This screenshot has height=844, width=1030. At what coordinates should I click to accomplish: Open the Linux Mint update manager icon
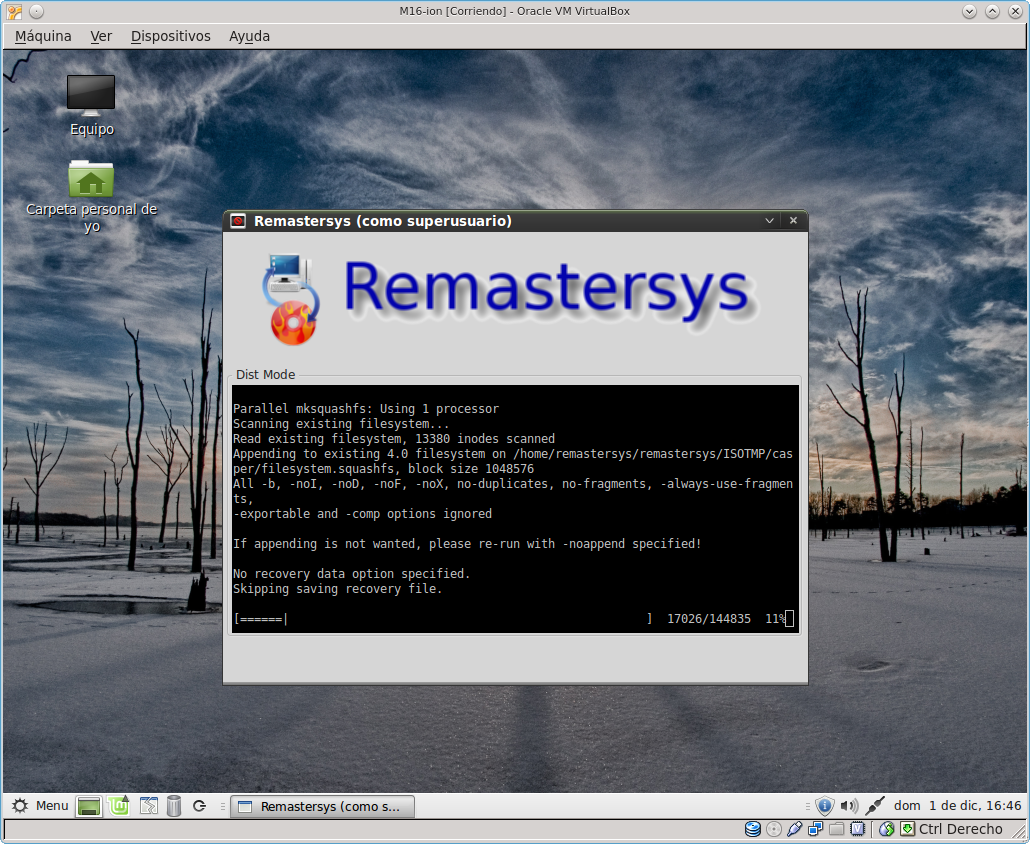coord(119,806)
